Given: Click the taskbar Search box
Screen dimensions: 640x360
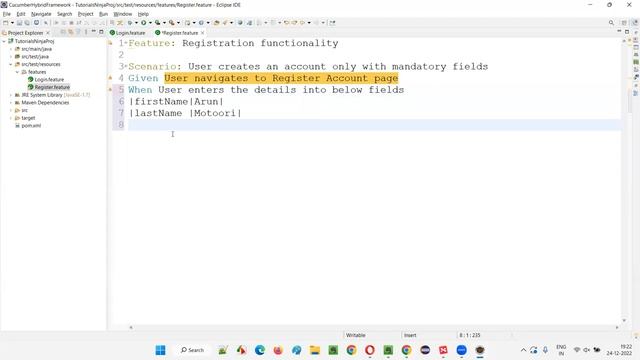Looking at the screenshot, I should coord(192,350).
